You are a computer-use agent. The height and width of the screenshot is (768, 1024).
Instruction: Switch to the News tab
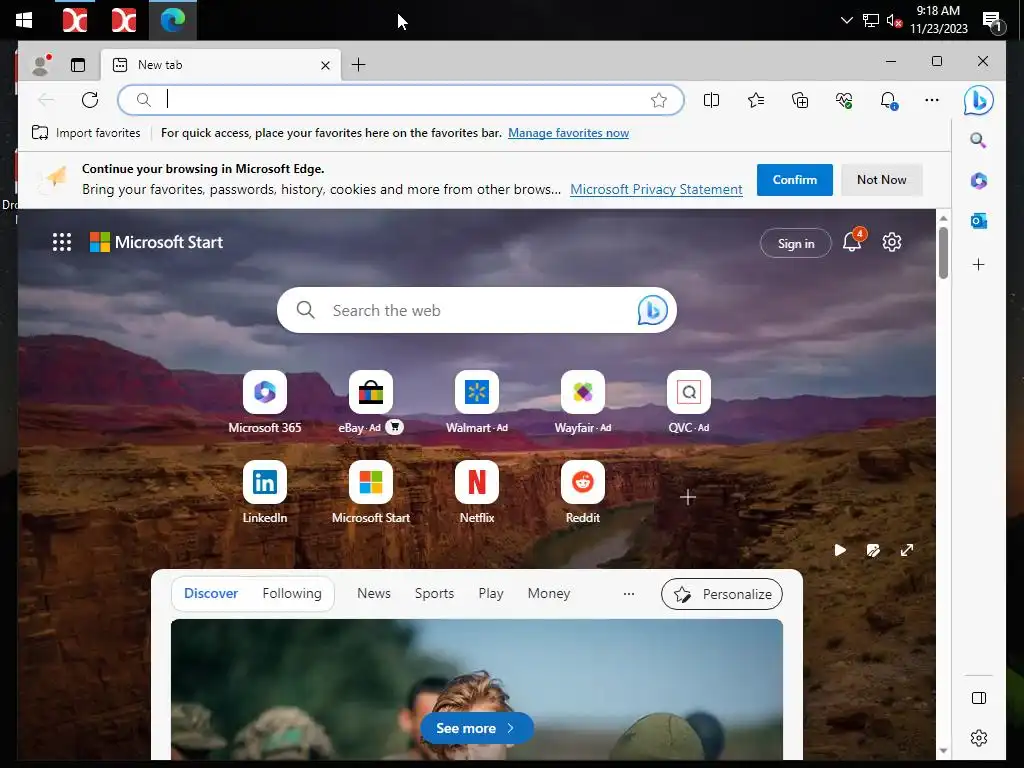click(374, 594)
